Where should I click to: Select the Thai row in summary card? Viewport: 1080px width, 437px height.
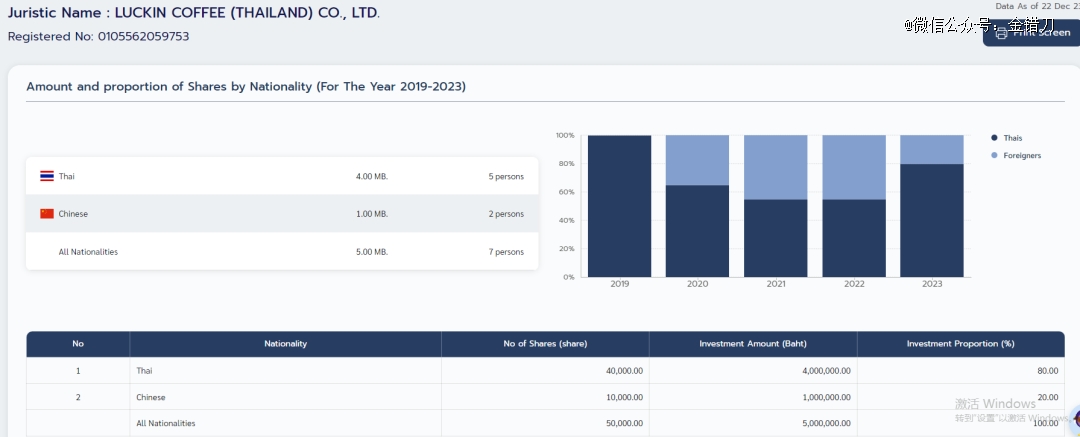(x=282, y=176)
